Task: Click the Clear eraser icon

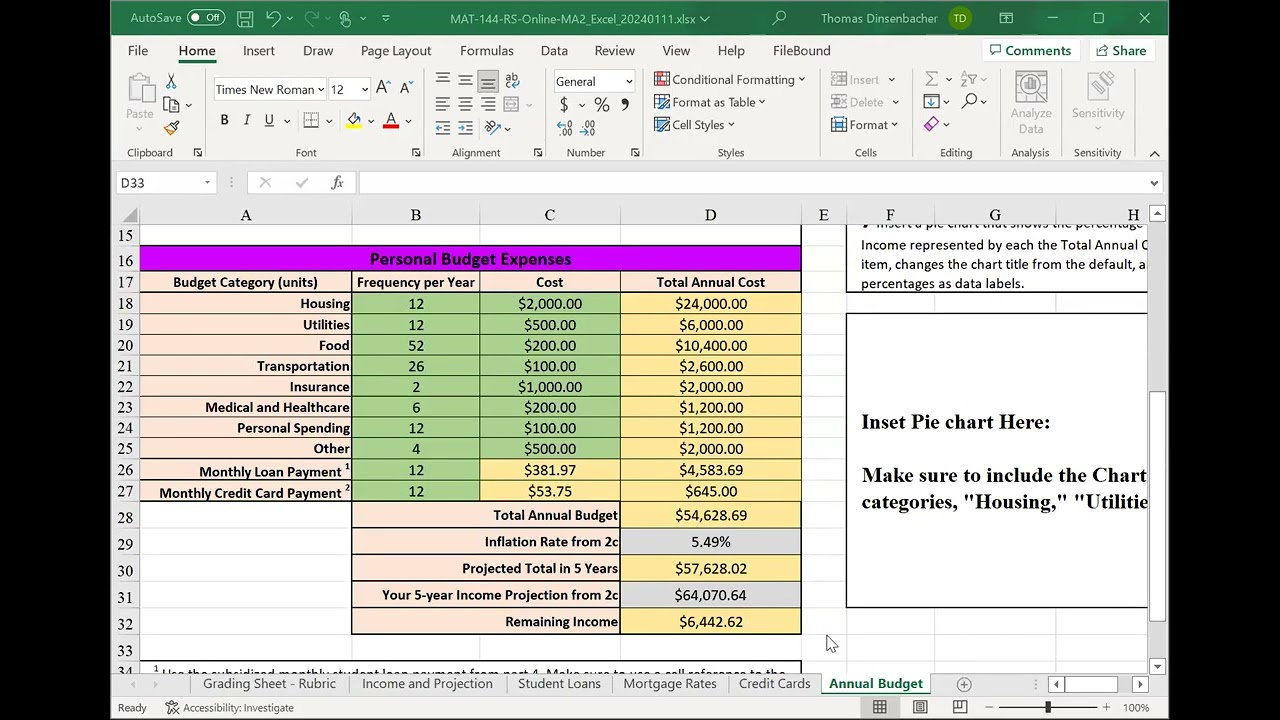Action: (x=931, y=124)
